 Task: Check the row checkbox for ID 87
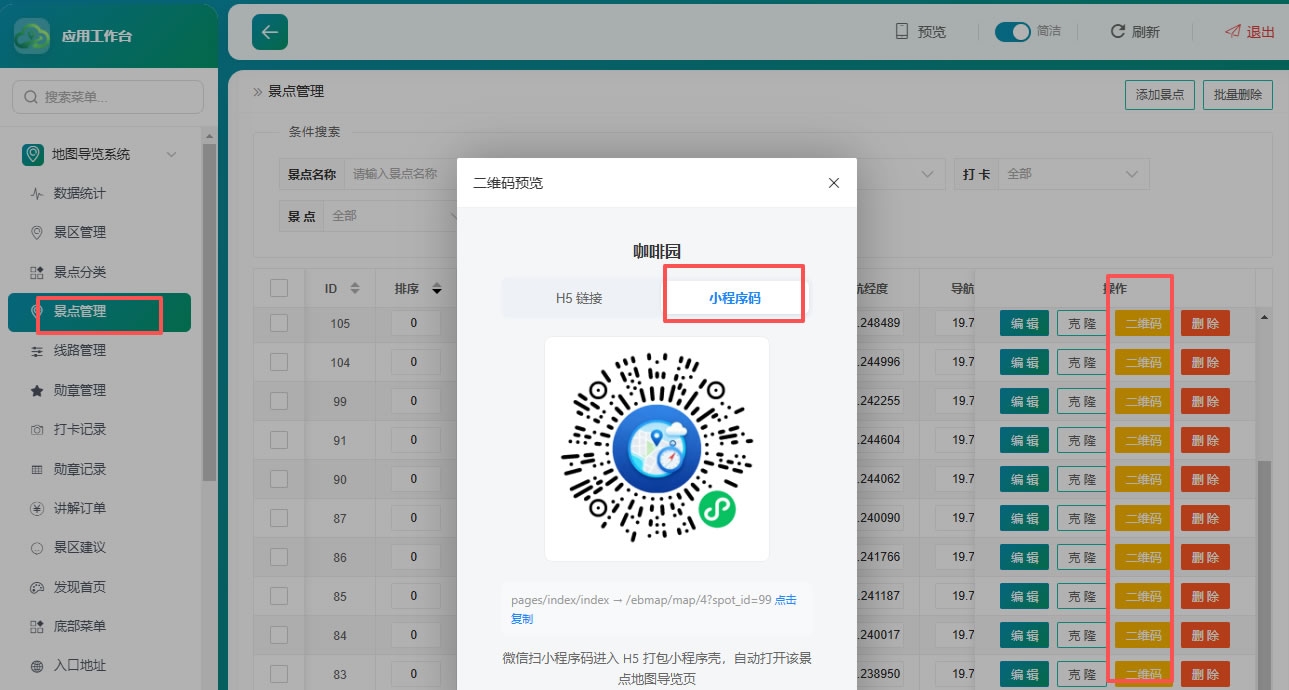(279, 518)
